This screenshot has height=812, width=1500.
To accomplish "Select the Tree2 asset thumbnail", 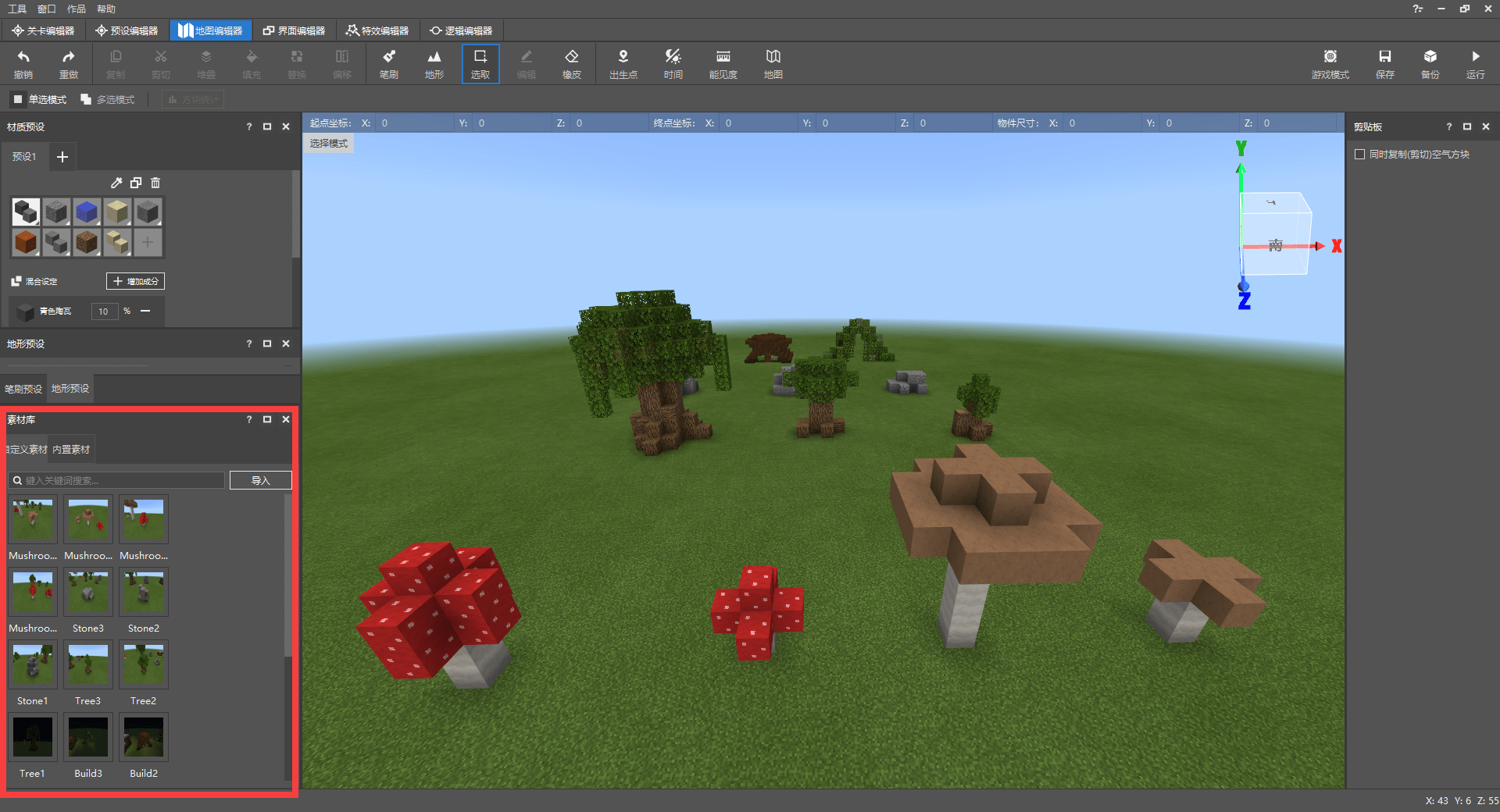I will click(144, 664).
